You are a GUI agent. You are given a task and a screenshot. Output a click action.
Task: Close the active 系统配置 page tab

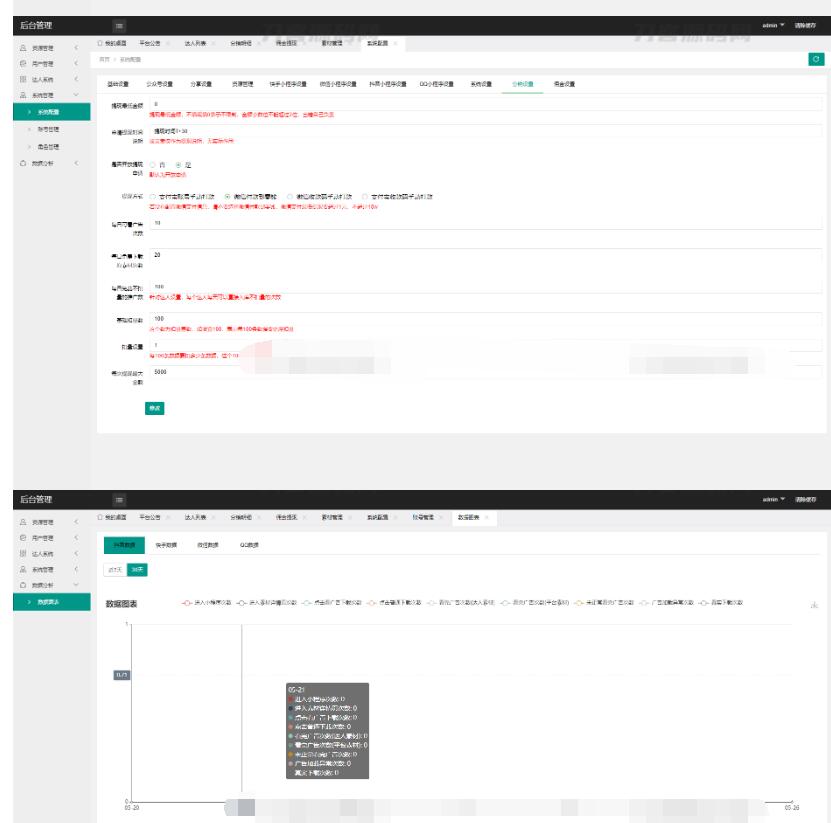click(x=395, y=43)
